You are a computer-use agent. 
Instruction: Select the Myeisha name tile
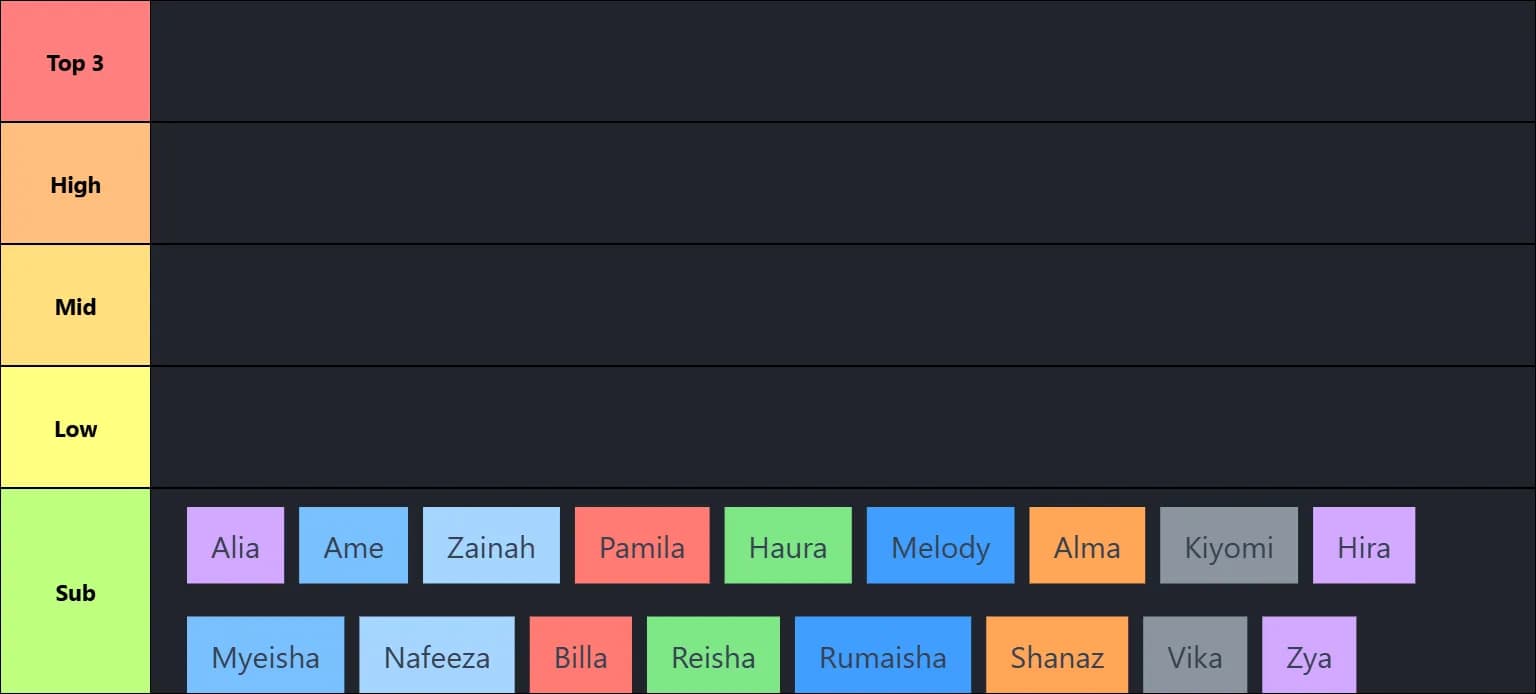tap(265, 656)
